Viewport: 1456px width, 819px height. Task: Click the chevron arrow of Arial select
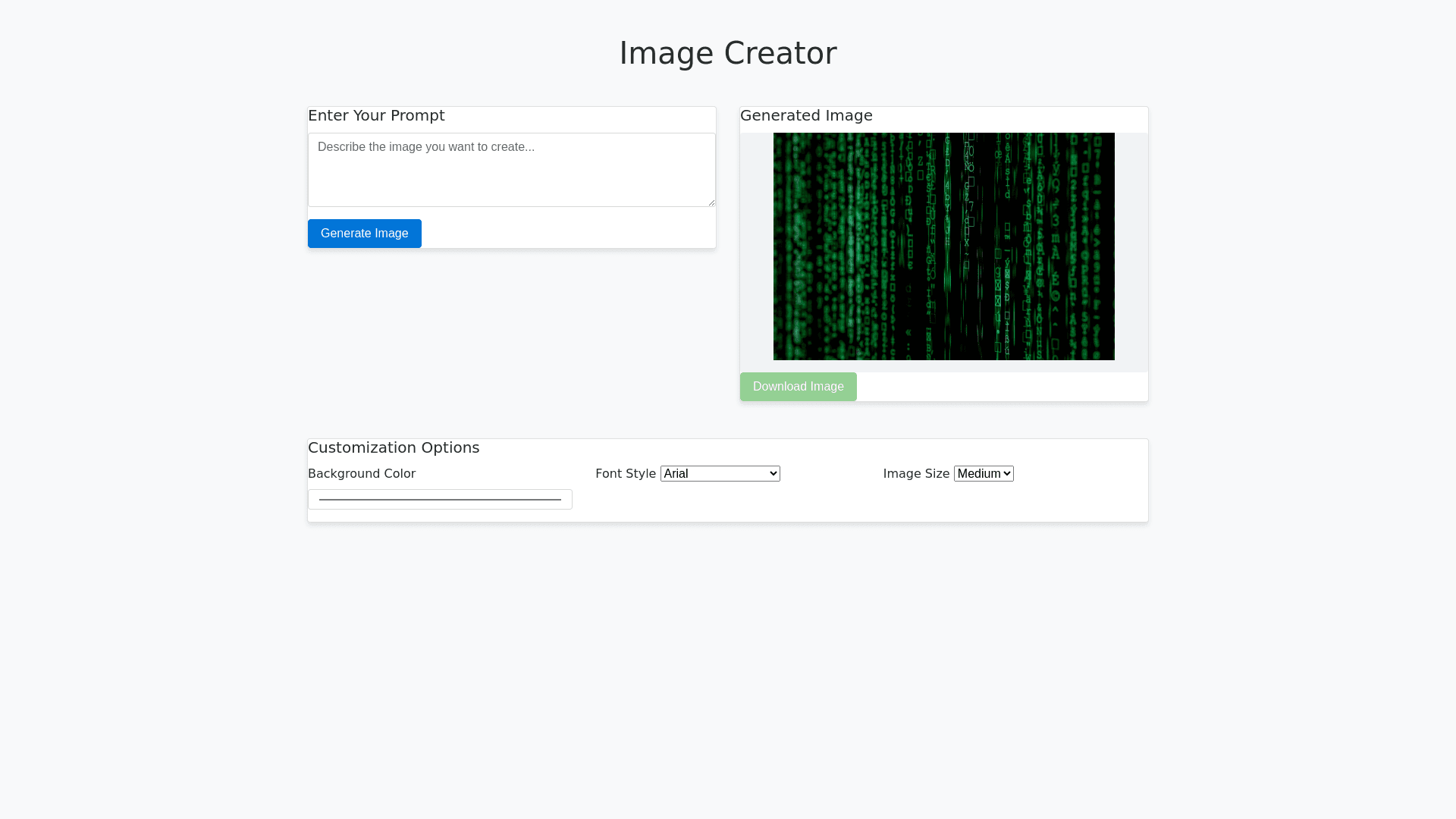coord(773,474)
